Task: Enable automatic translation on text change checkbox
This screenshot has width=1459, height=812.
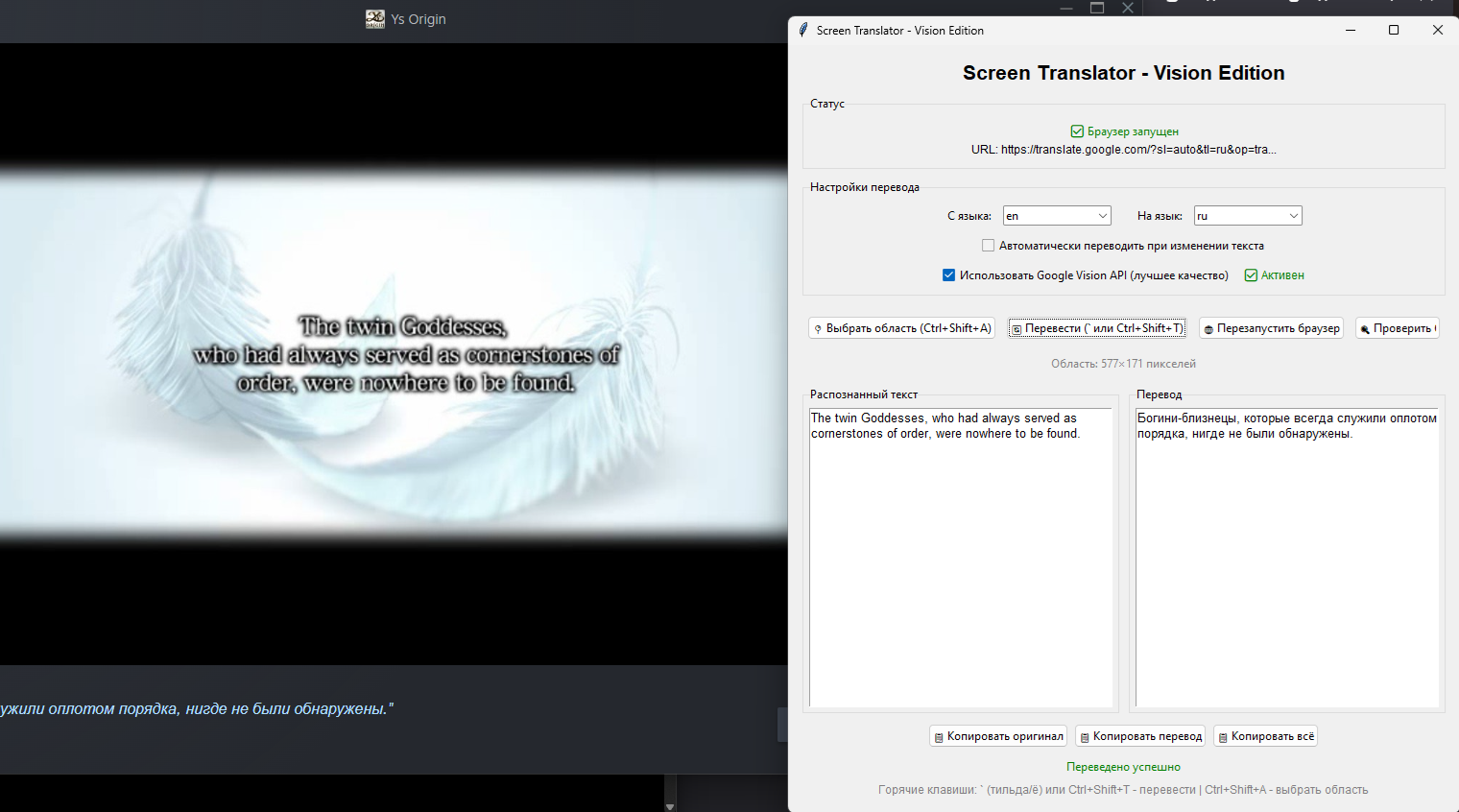Action: [988, 246]
